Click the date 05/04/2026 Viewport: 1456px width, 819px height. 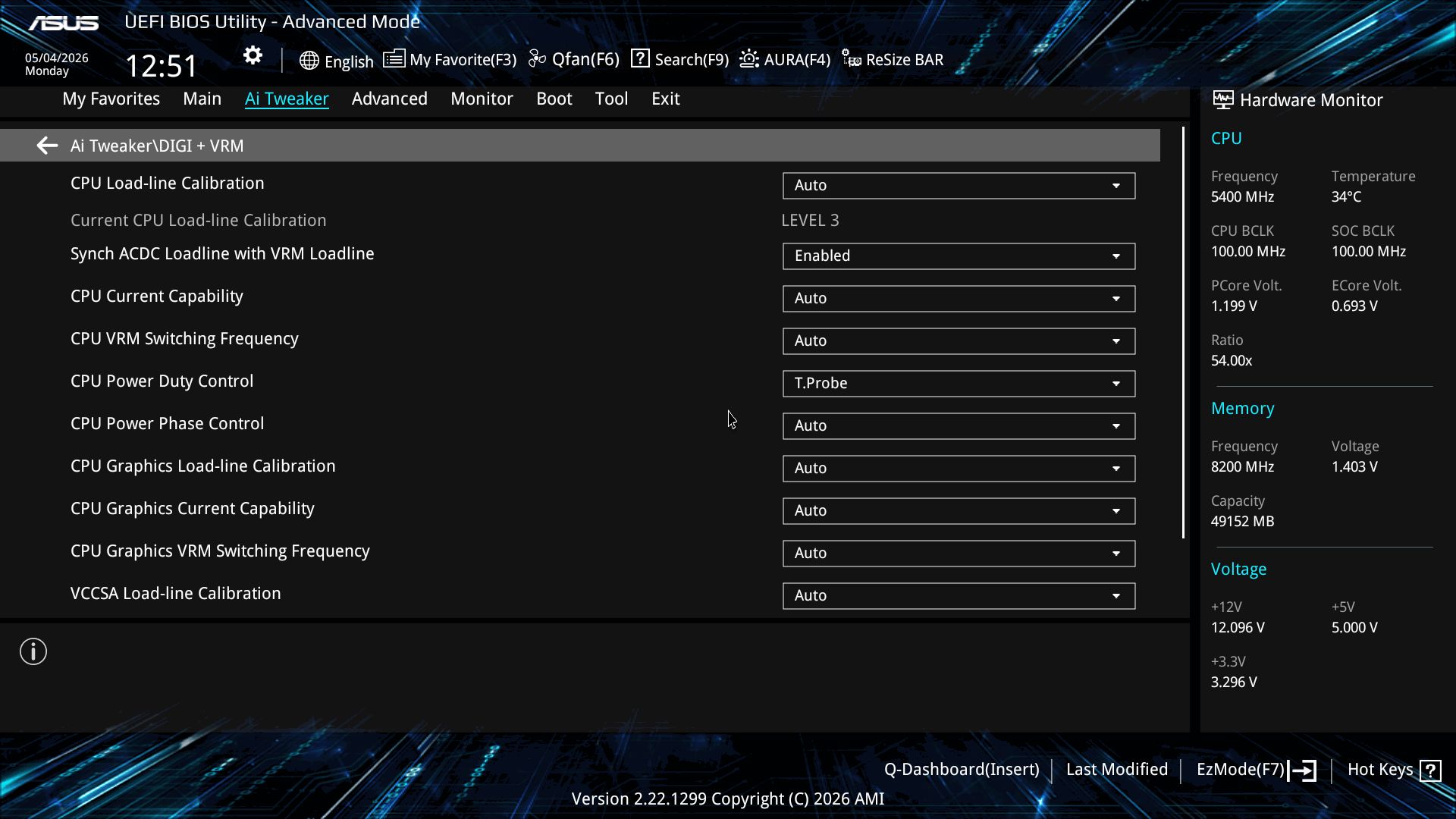pyautogui.click(x=57, y=58)
